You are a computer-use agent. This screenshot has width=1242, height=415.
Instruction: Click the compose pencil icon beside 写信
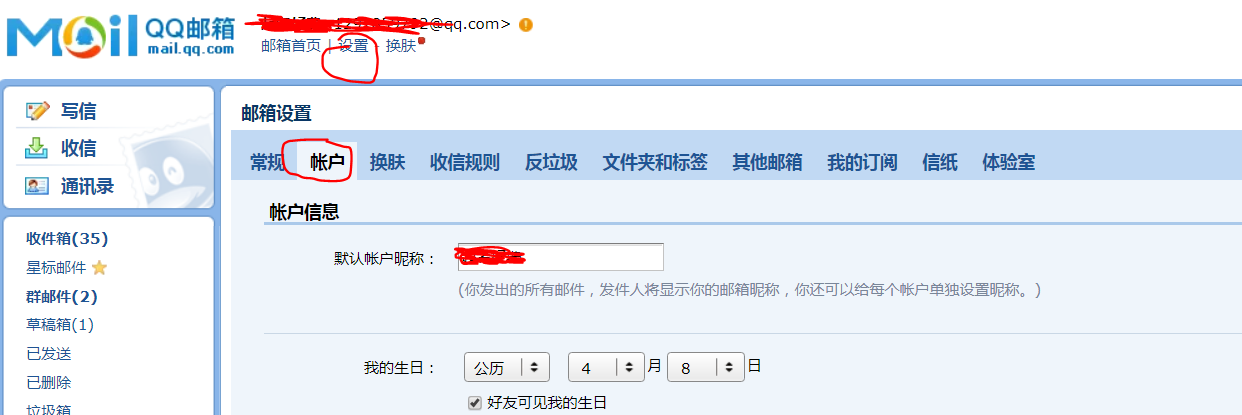click(38, 111)
